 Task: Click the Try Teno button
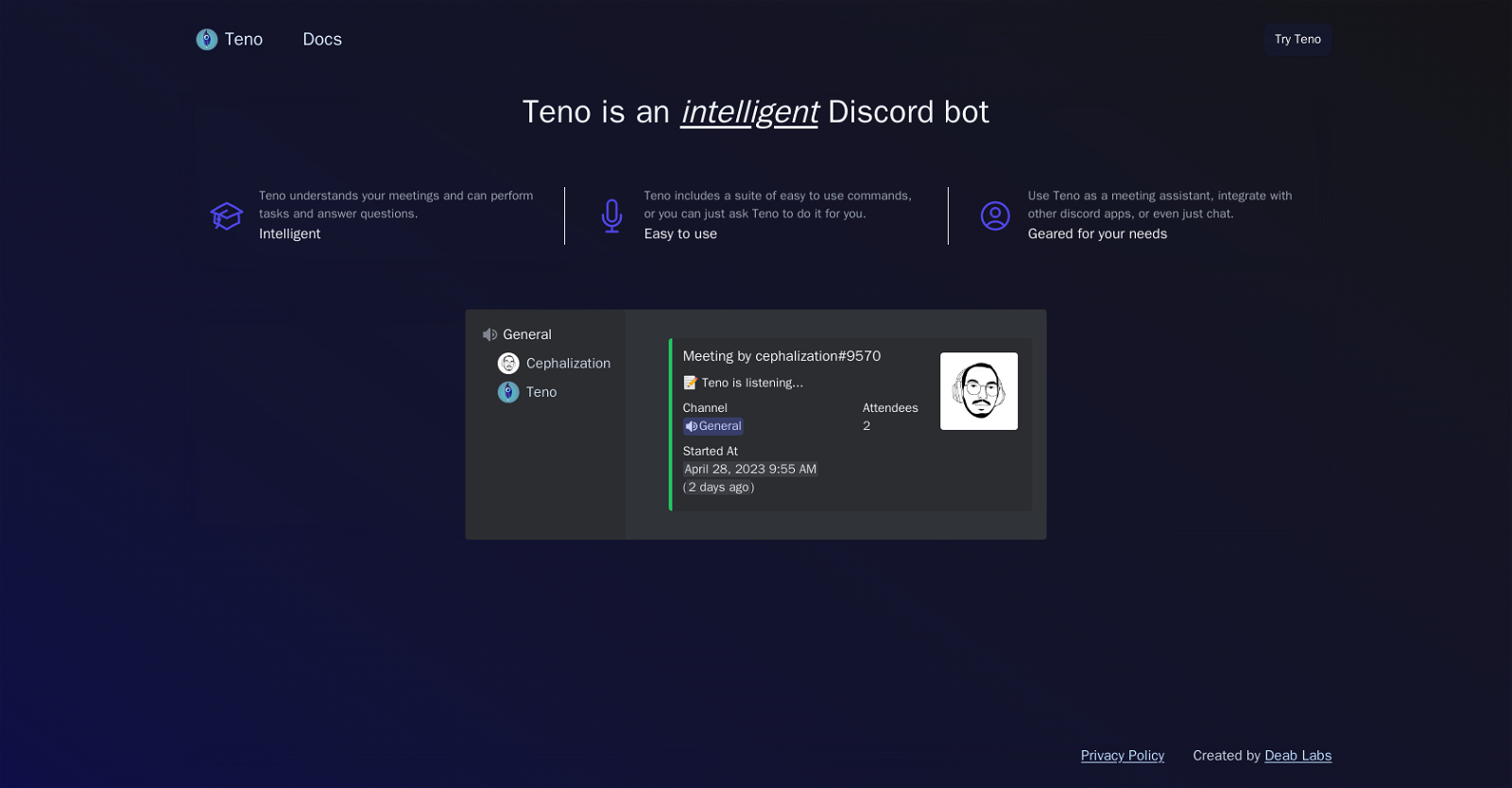point(1297,40)
